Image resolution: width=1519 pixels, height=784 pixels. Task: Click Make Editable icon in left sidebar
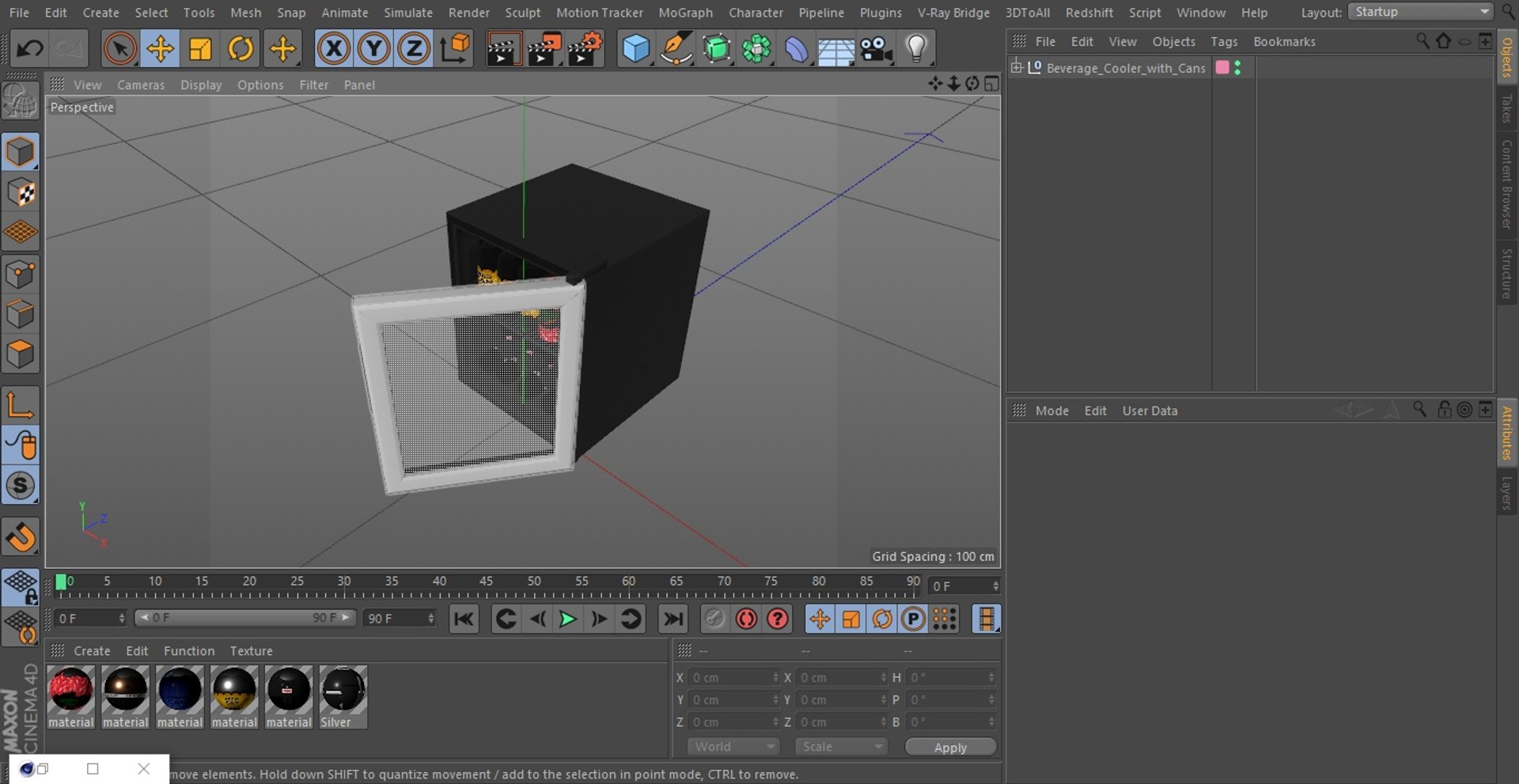[x=21, y=101]
